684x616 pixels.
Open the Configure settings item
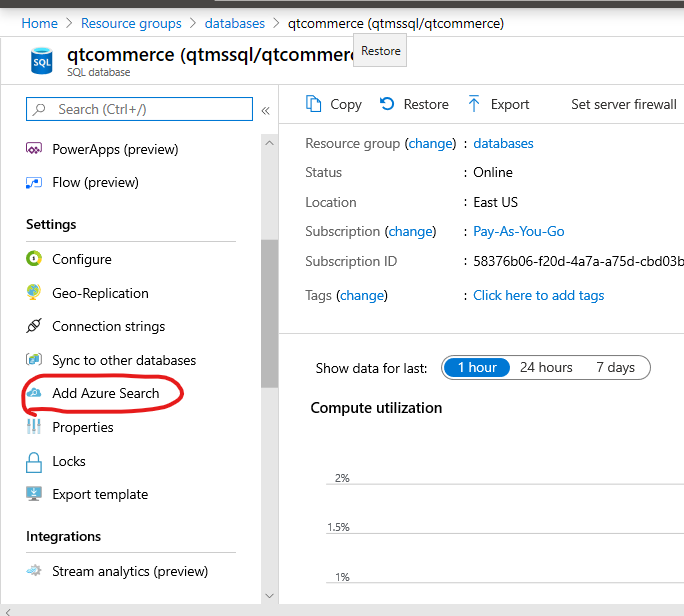click(x=81, y=259)
